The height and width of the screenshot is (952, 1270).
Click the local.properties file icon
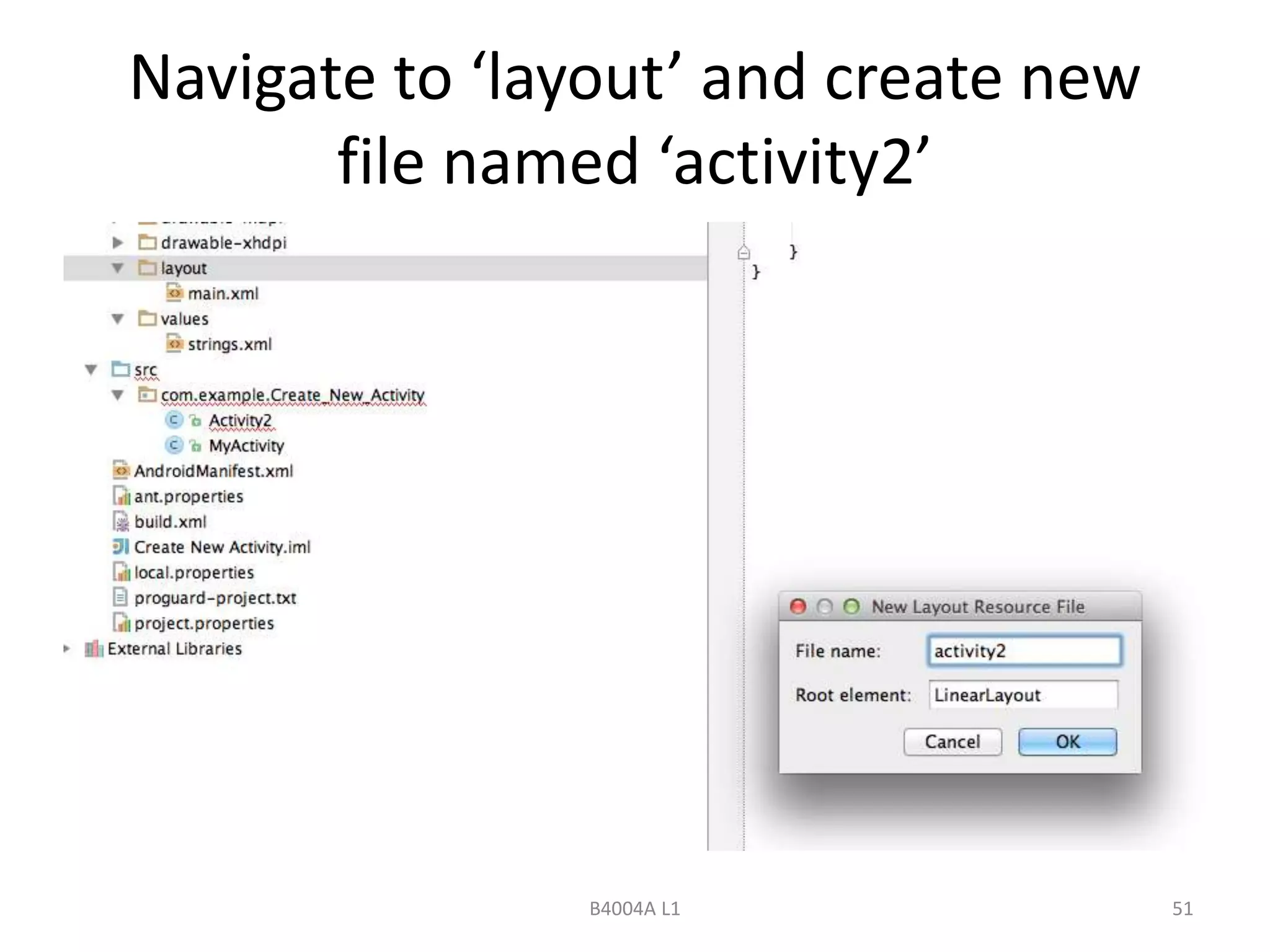[x=121, y=571]
